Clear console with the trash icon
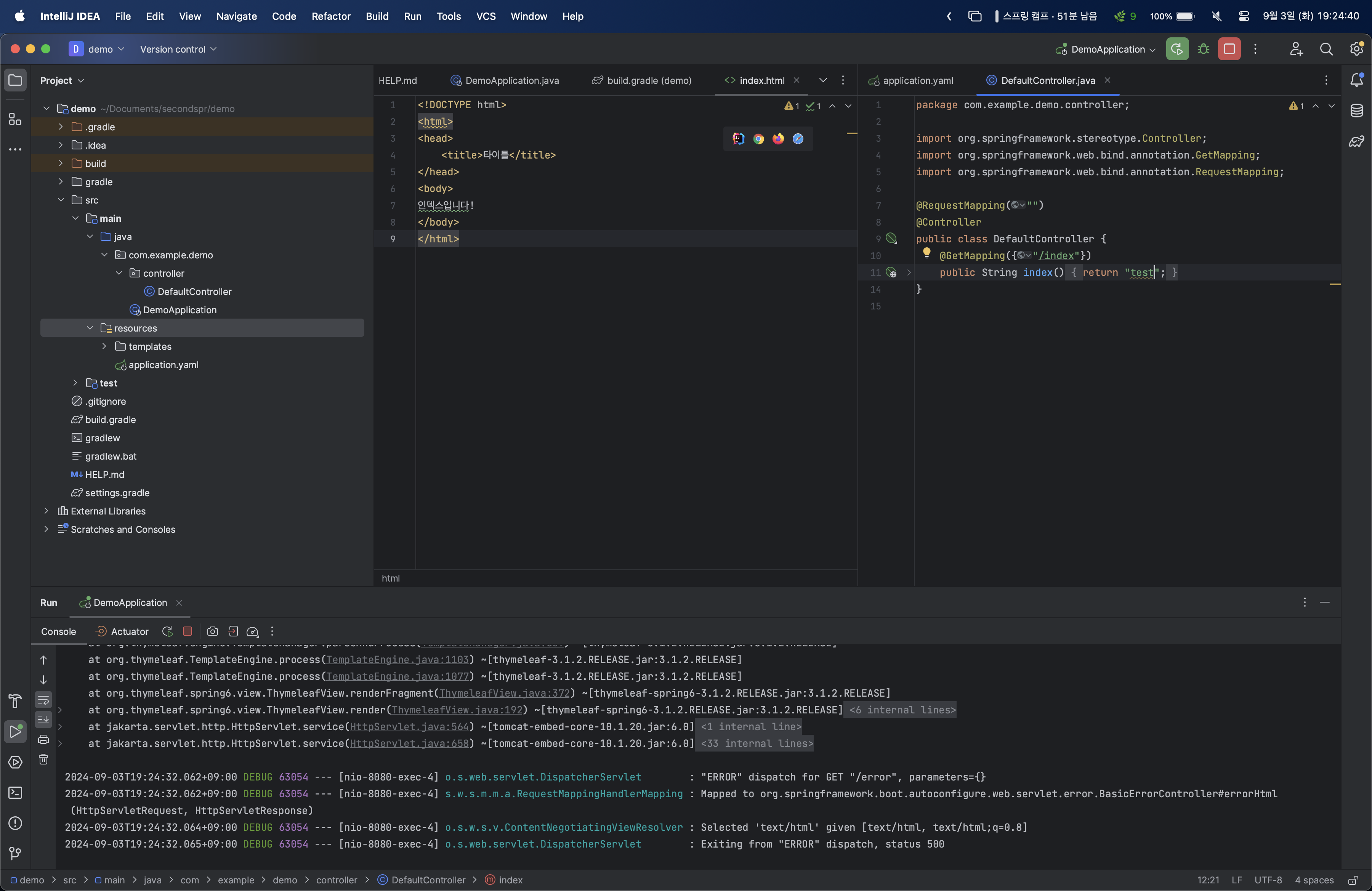 [43, 760]
